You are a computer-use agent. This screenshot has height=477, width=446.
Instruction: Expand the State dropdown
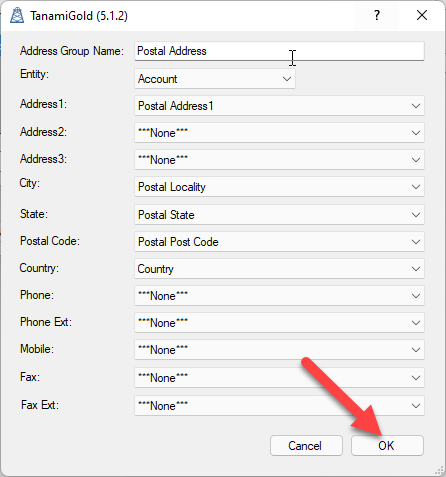(x=279, y=215)
